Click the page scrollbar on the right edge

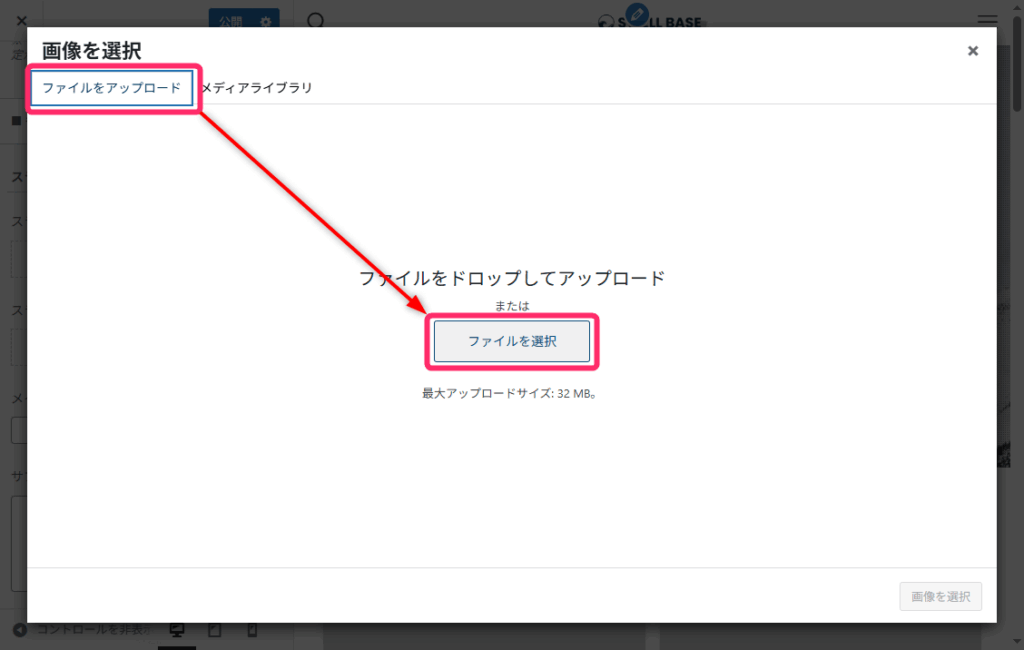pyautogui.click(x=1017, y=60)
